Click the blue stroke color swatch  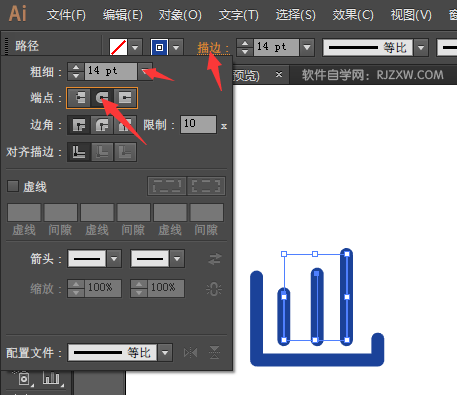coord(159,47)
